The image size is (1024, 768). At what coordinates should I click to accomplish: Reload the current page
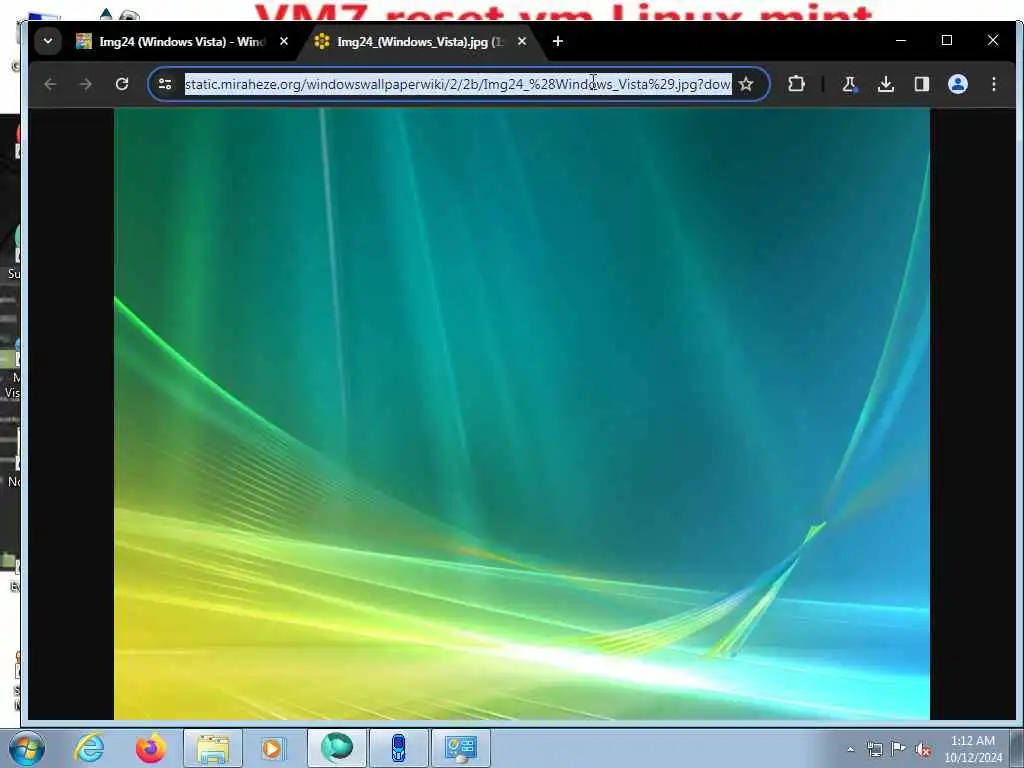(x=121, y=84)
